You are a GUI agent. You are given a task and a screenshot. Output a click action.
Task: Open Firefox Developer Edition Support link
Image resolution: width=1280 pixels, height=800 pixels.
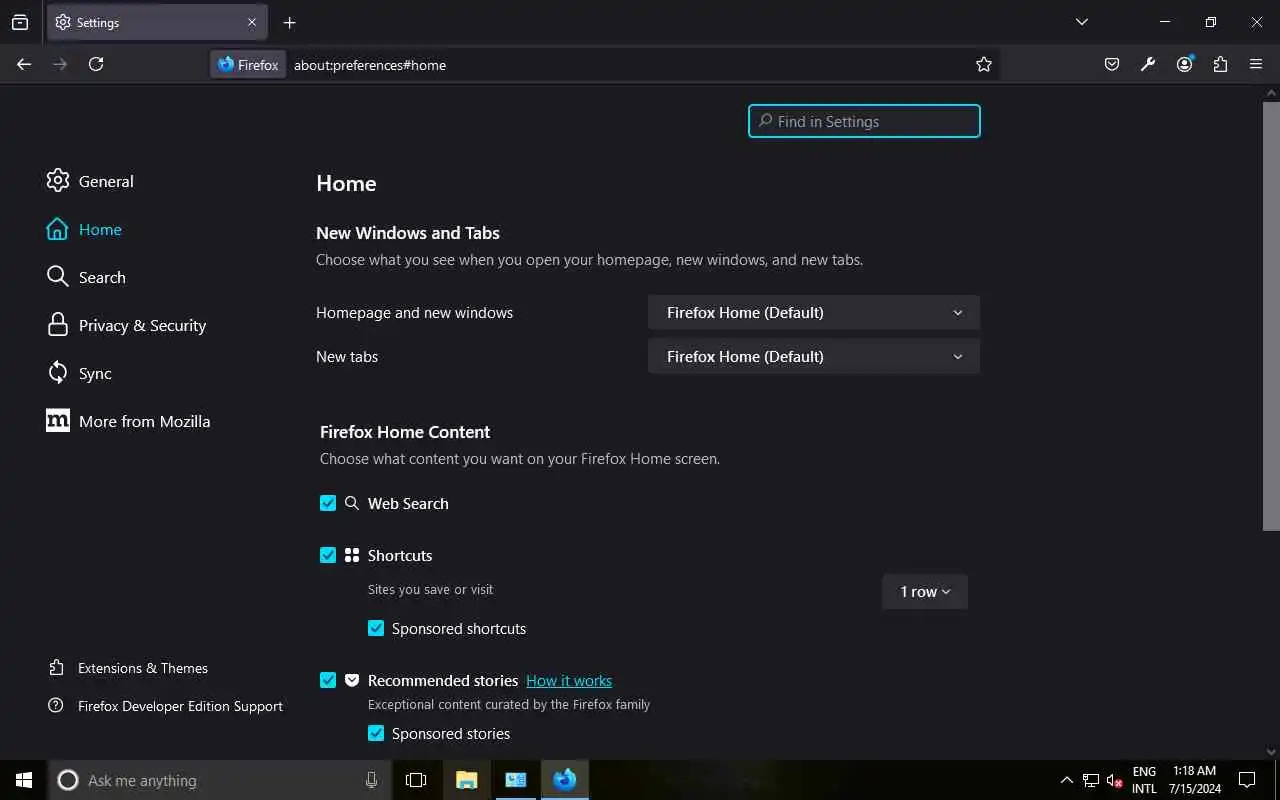(166, 706)
